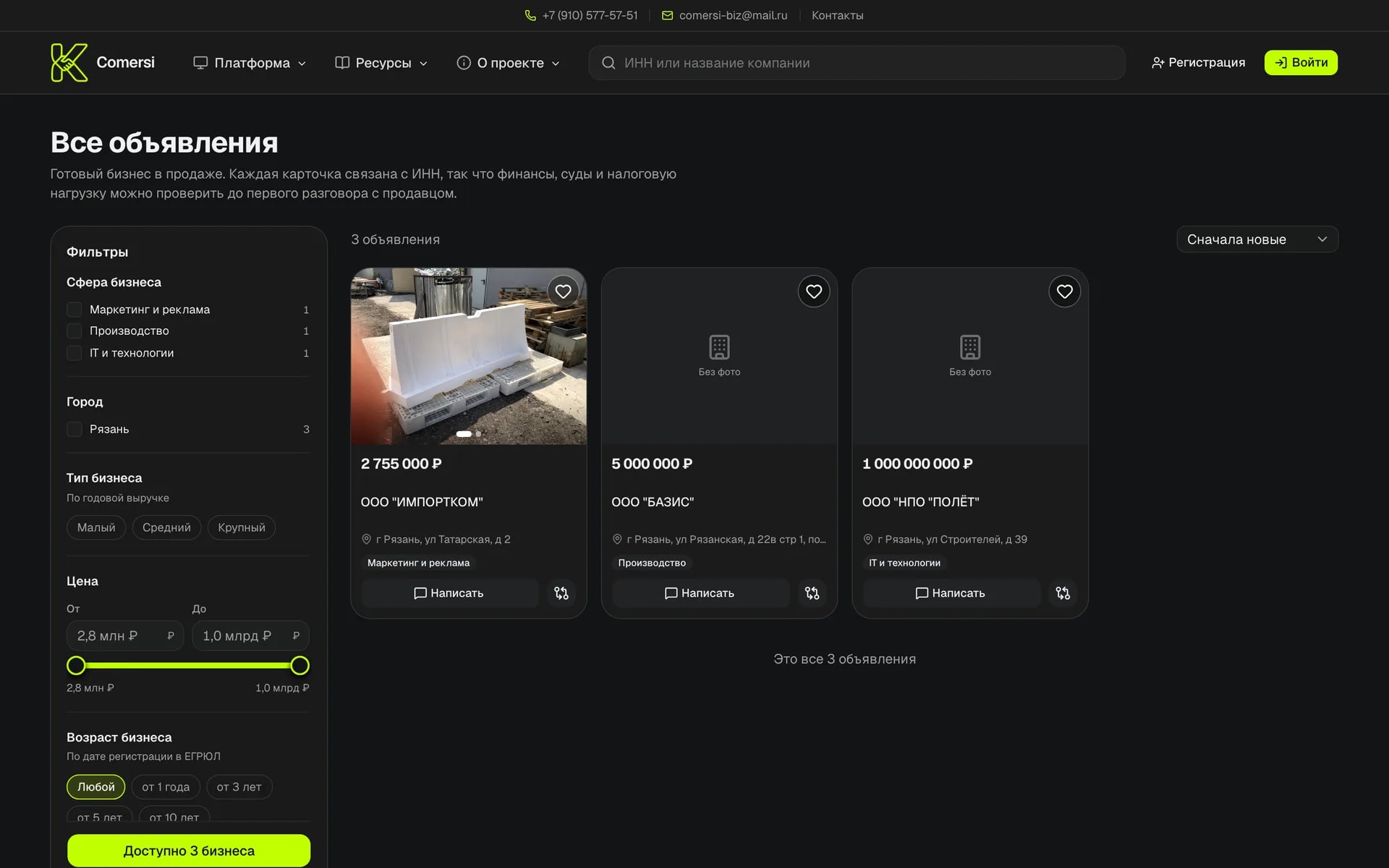Compare ООО "ИМПОРТКОМ" via the compare icon

click(x=561, y=593)
